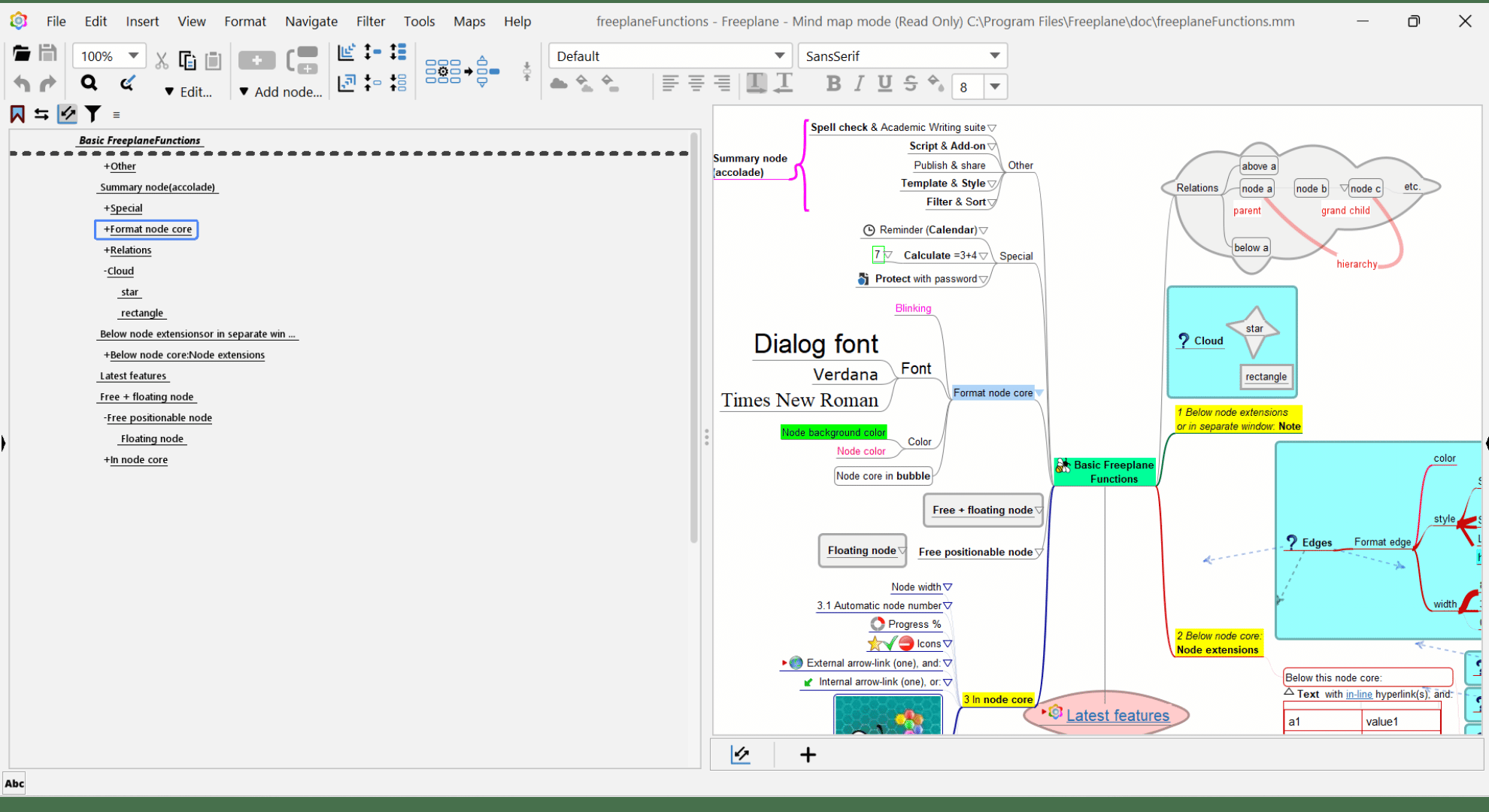Align text right
Screen dimensions: 1489x812
[x=722, y=83]
